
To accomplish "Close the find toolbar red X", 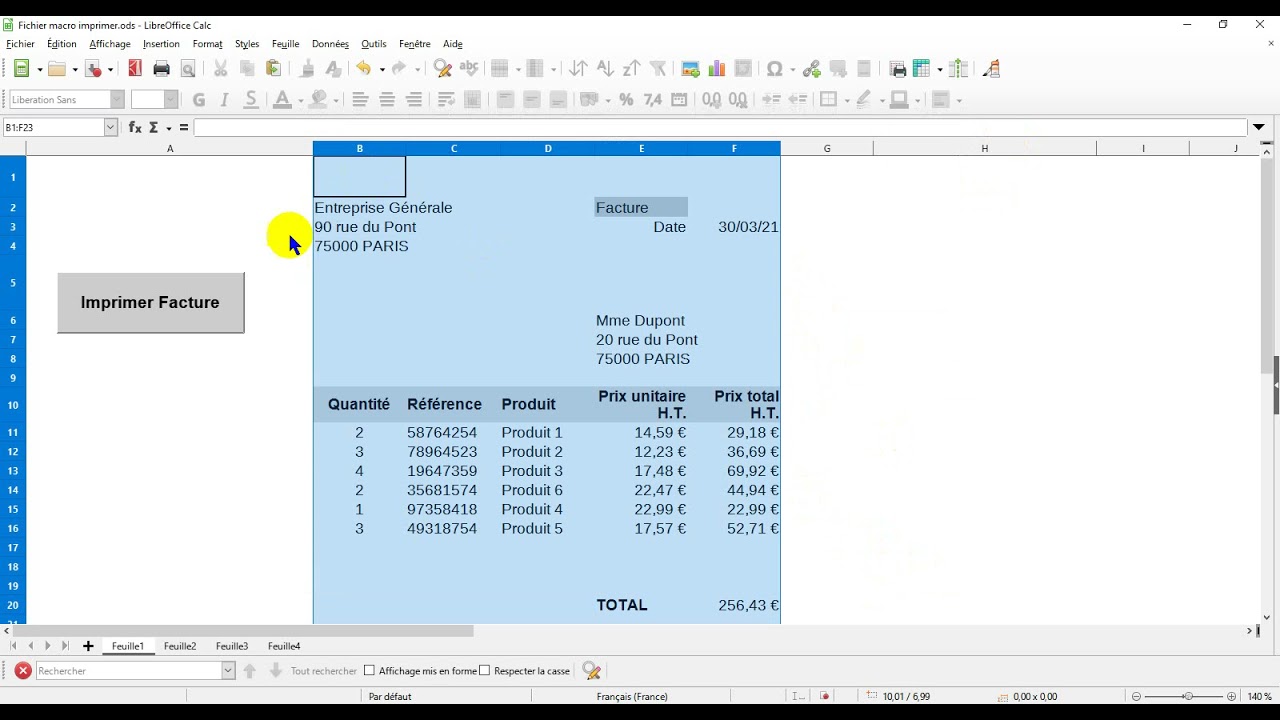I will 22,671.
